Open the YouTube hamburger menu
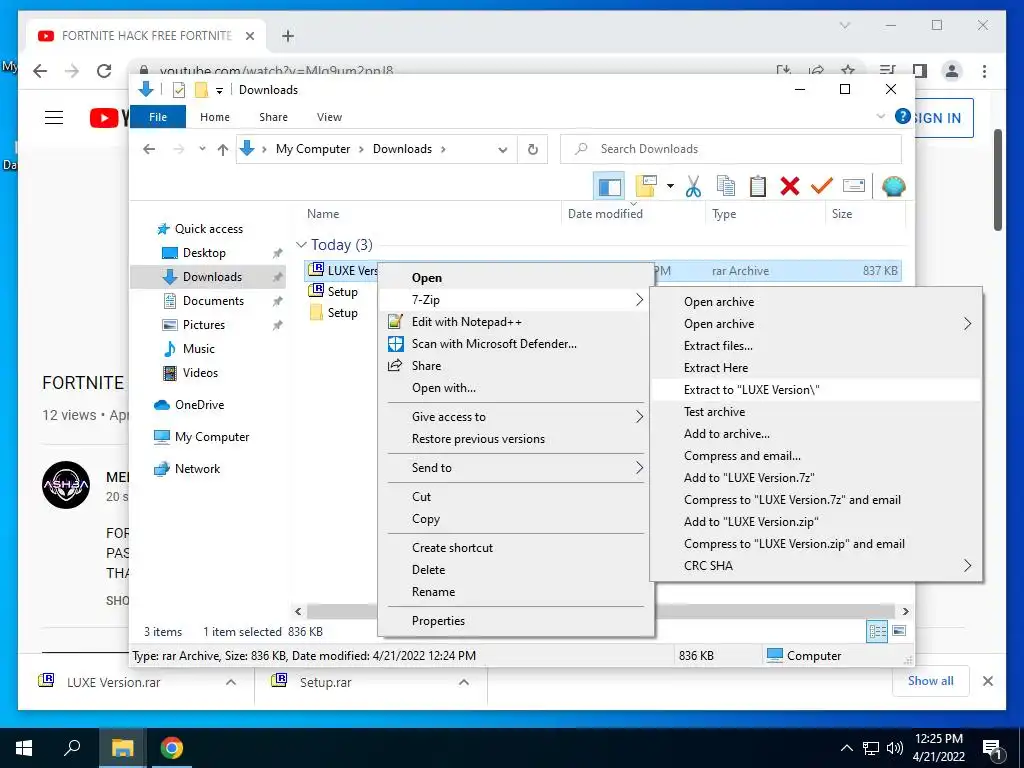Image resolution: width=1024 pixels, height=768 pixels. 54,118
